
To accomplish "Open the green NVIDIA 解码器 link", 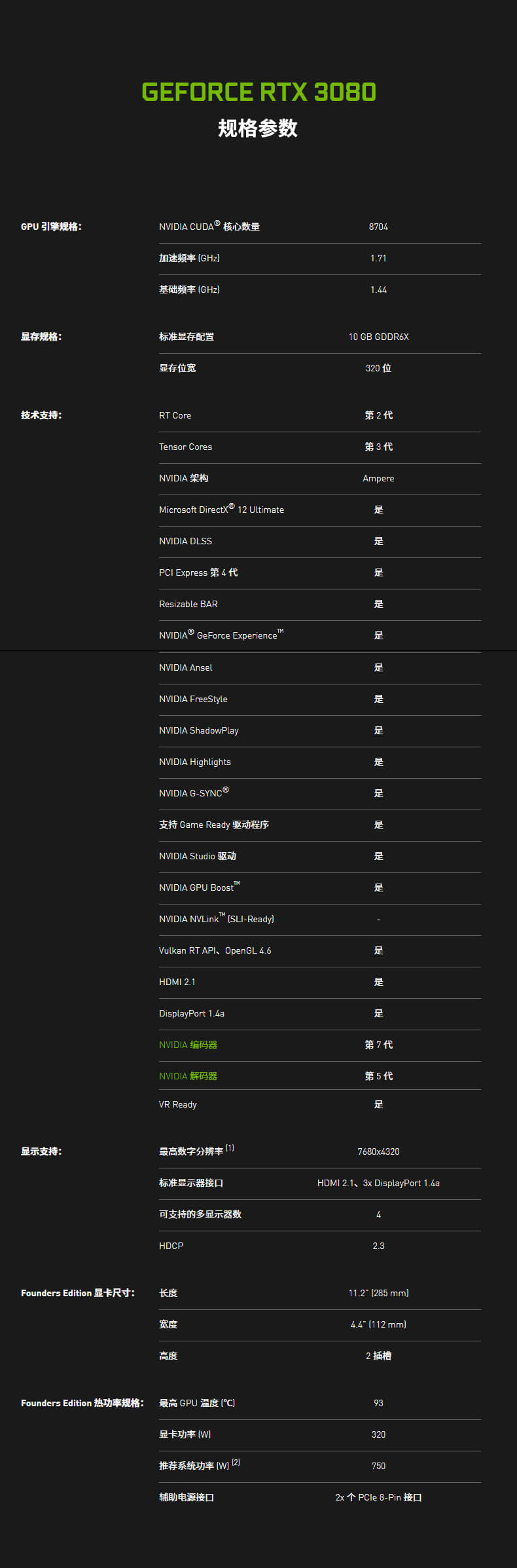I will coord(188,1076).
